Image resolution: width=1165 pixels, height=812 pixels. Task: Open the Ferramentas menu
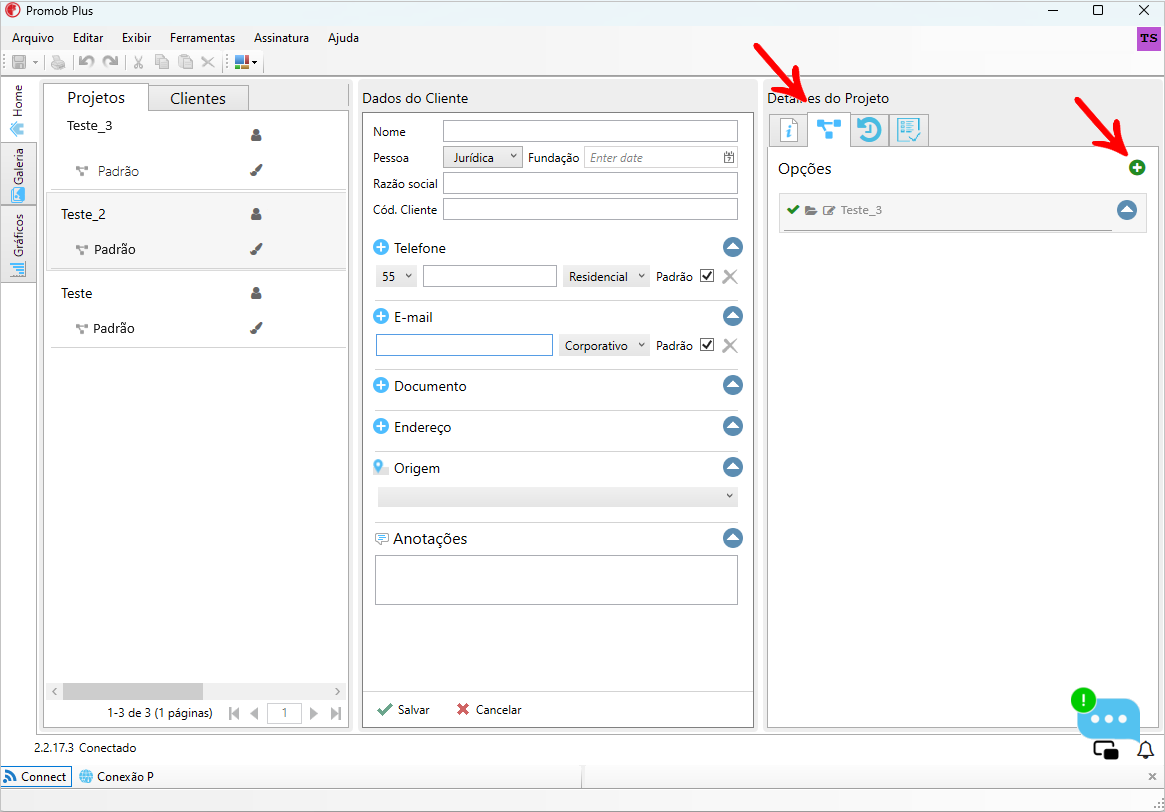(x=202, y=38)
